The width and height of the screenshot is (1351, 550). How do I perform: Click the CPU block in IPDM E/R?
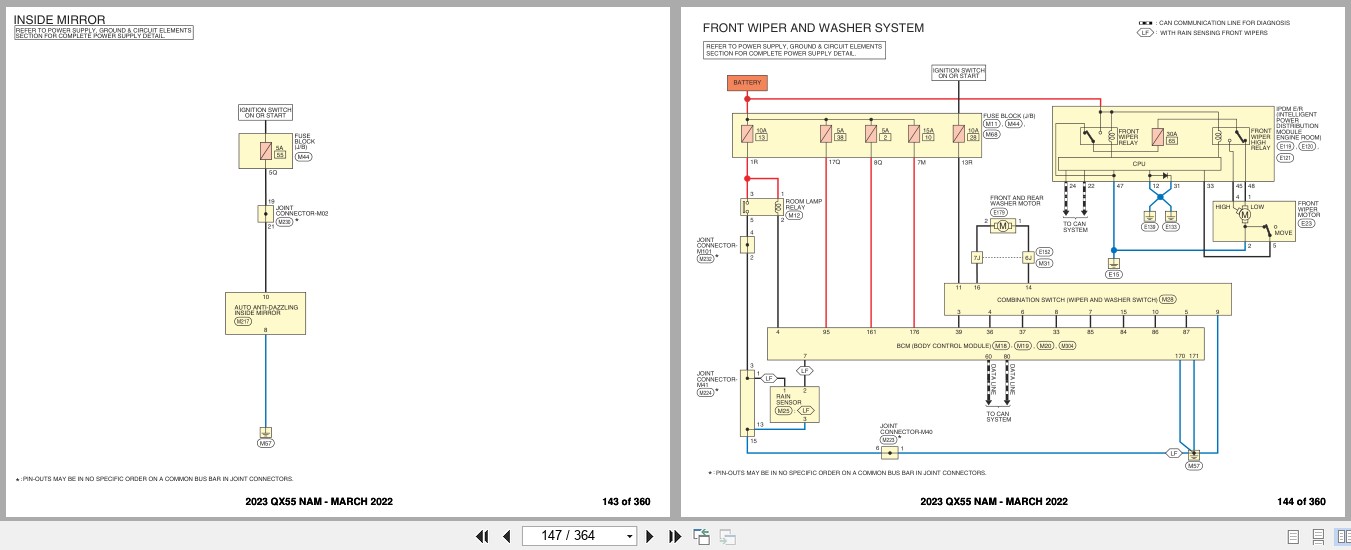coord(1138,163)
